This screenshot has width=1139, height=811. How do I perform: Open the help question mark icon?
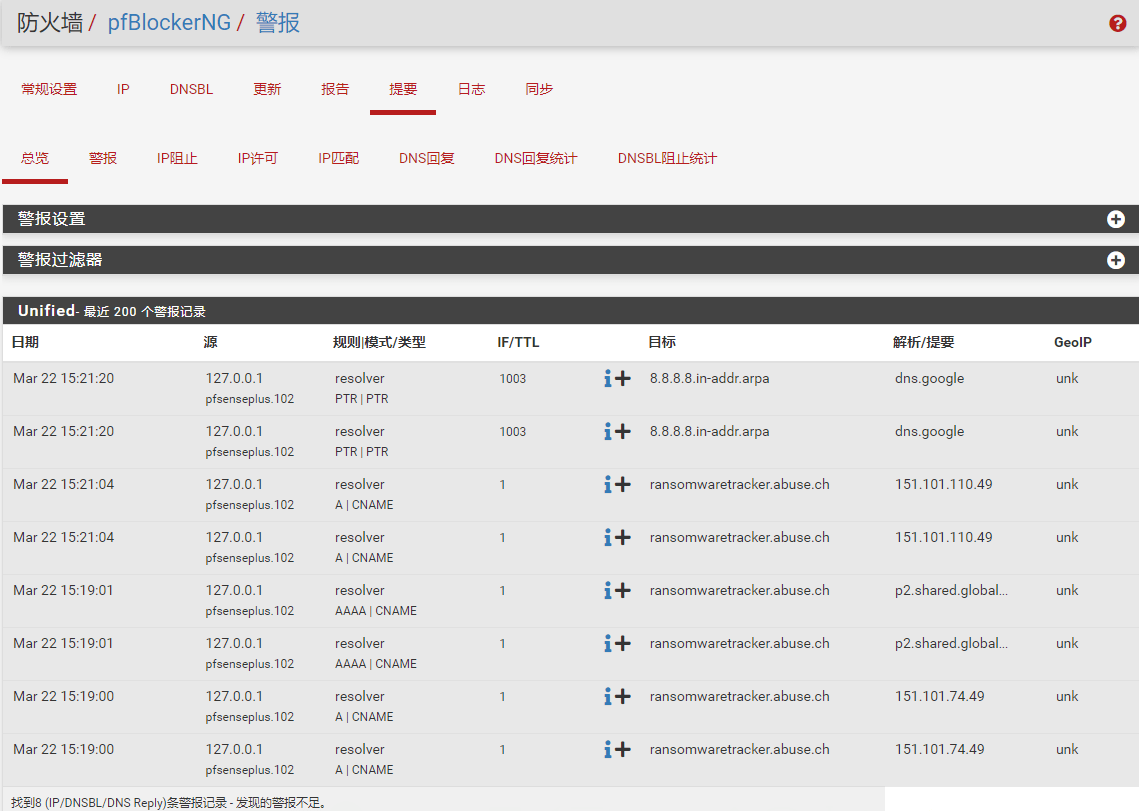coord(1118,23)
